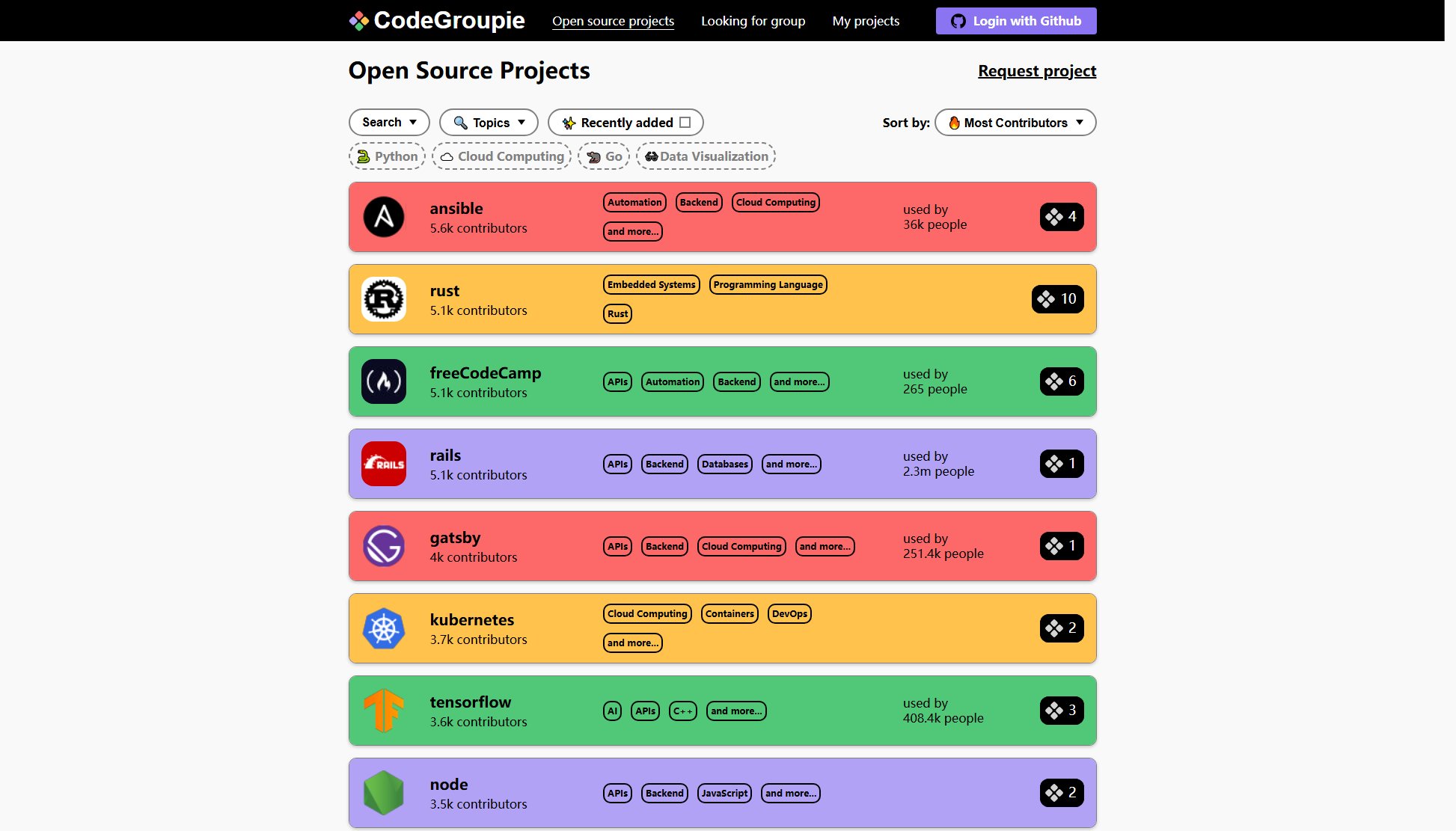Open My projects in navigation
Screen dimensions: 1456x831
[866, 21]
